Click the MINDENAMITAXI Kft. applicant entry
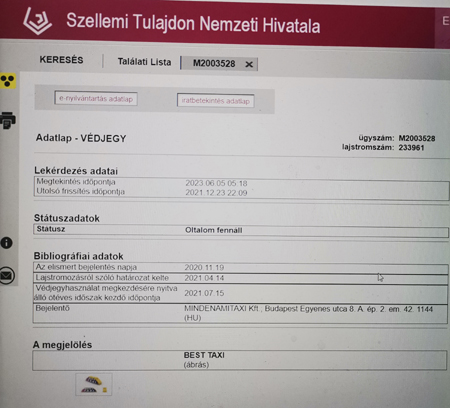This screenshot has height=408, width=450. point(309,313)
